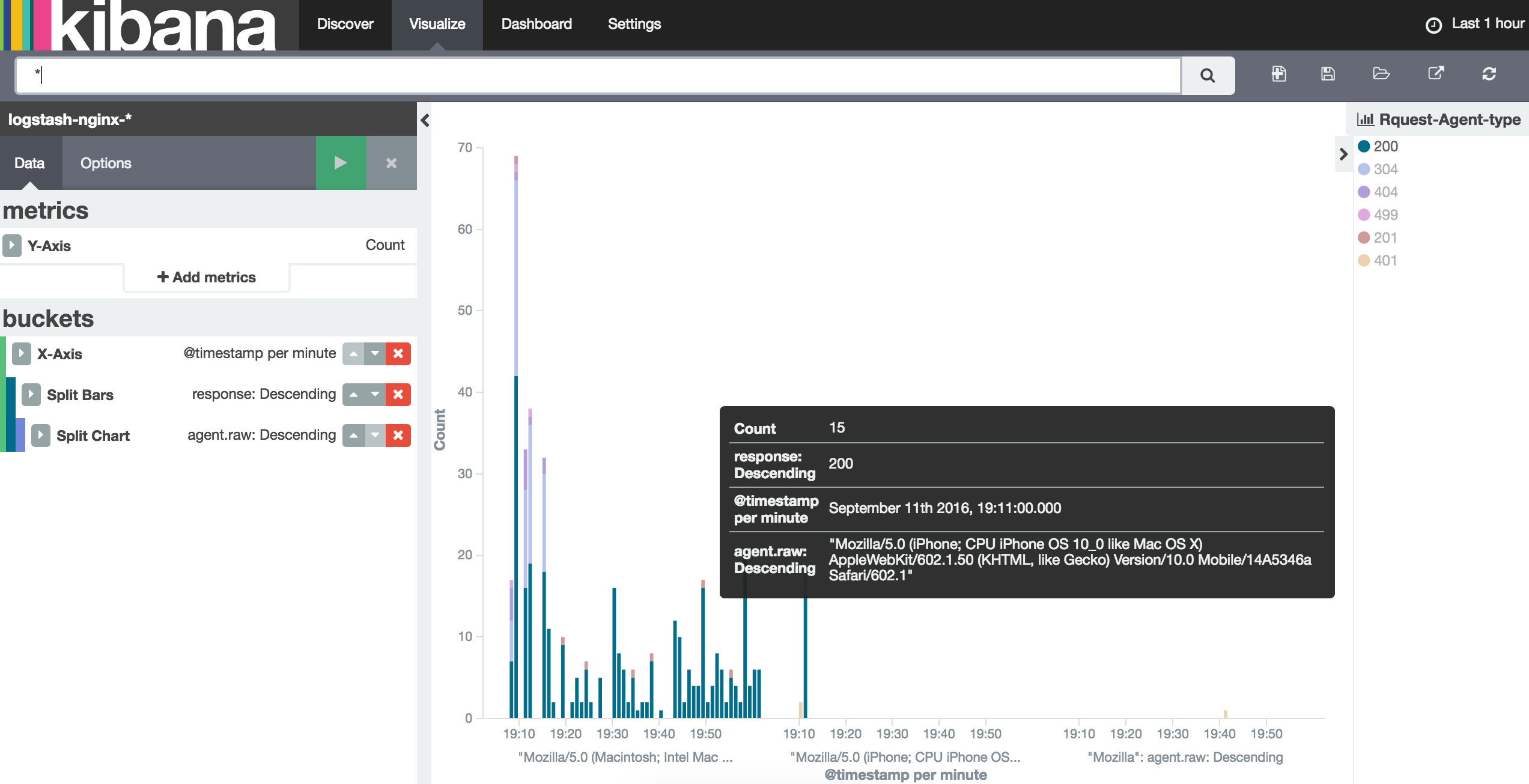Share the visualization via external link icon
Screen dimensions: 1529x784
(1436, 74)
